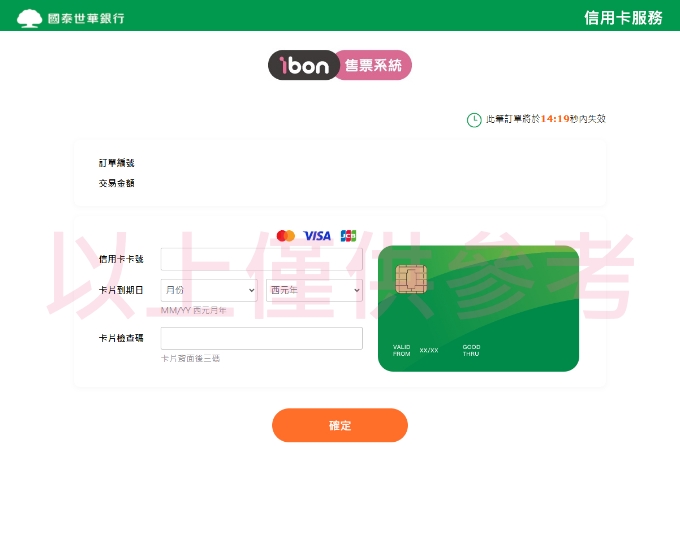680x545 pixels.
Task: Focus the 卡片檢查碼 security code field
Action: tap(262, 338)
